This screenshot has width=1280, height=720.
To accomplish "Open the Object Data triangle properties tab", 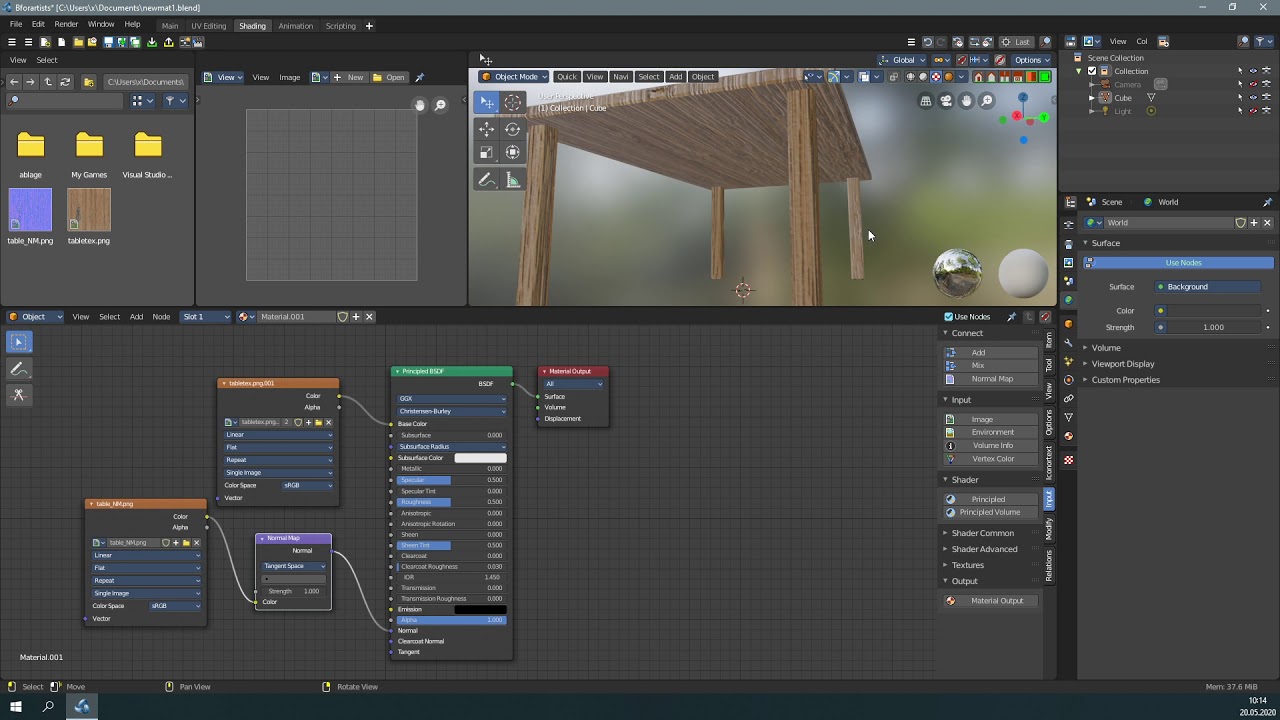I will coord(1068,417).
